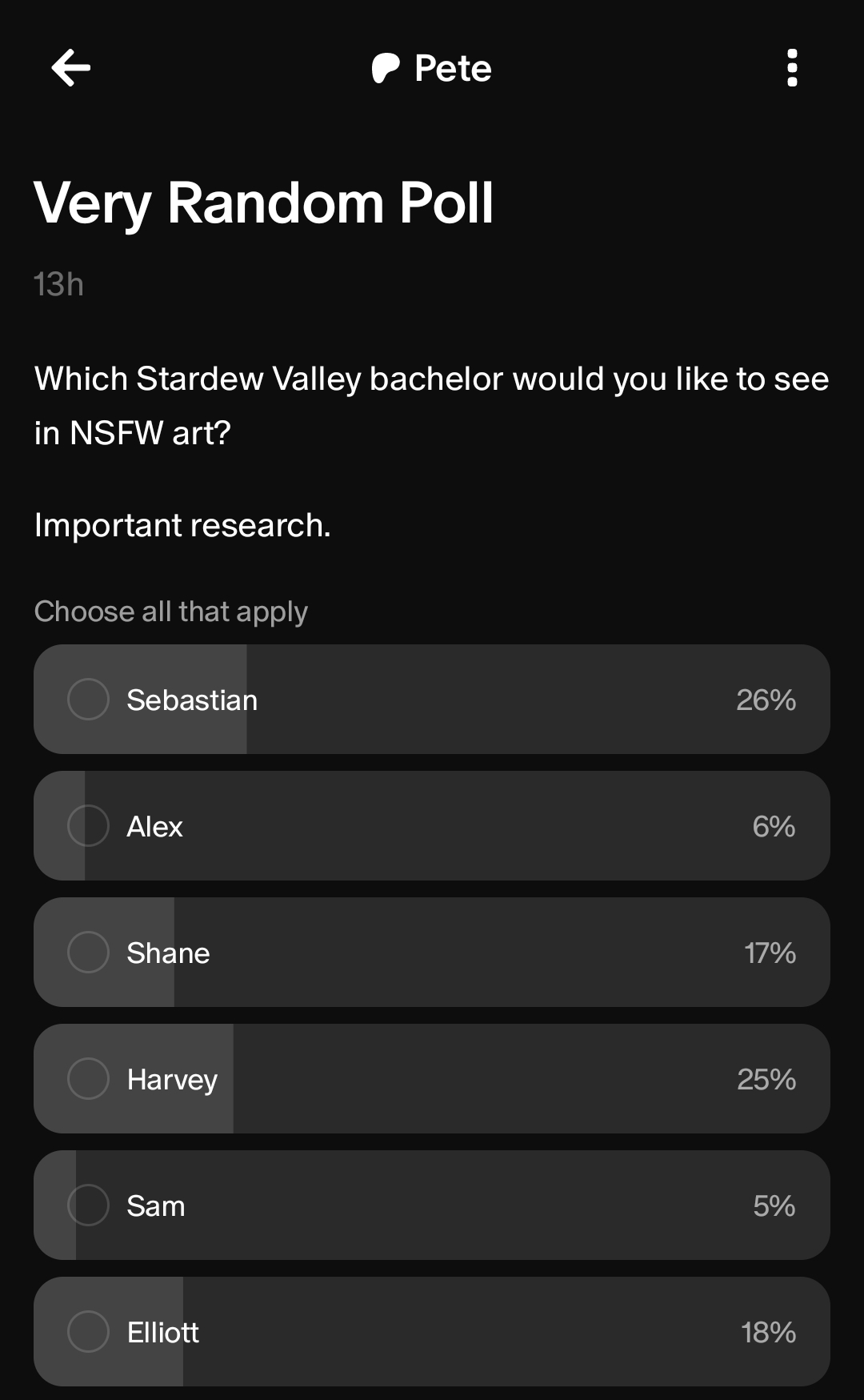Tap the 17% result on Shane
The height and width of the screenshot is (1400, 864).
coord(770,953)
